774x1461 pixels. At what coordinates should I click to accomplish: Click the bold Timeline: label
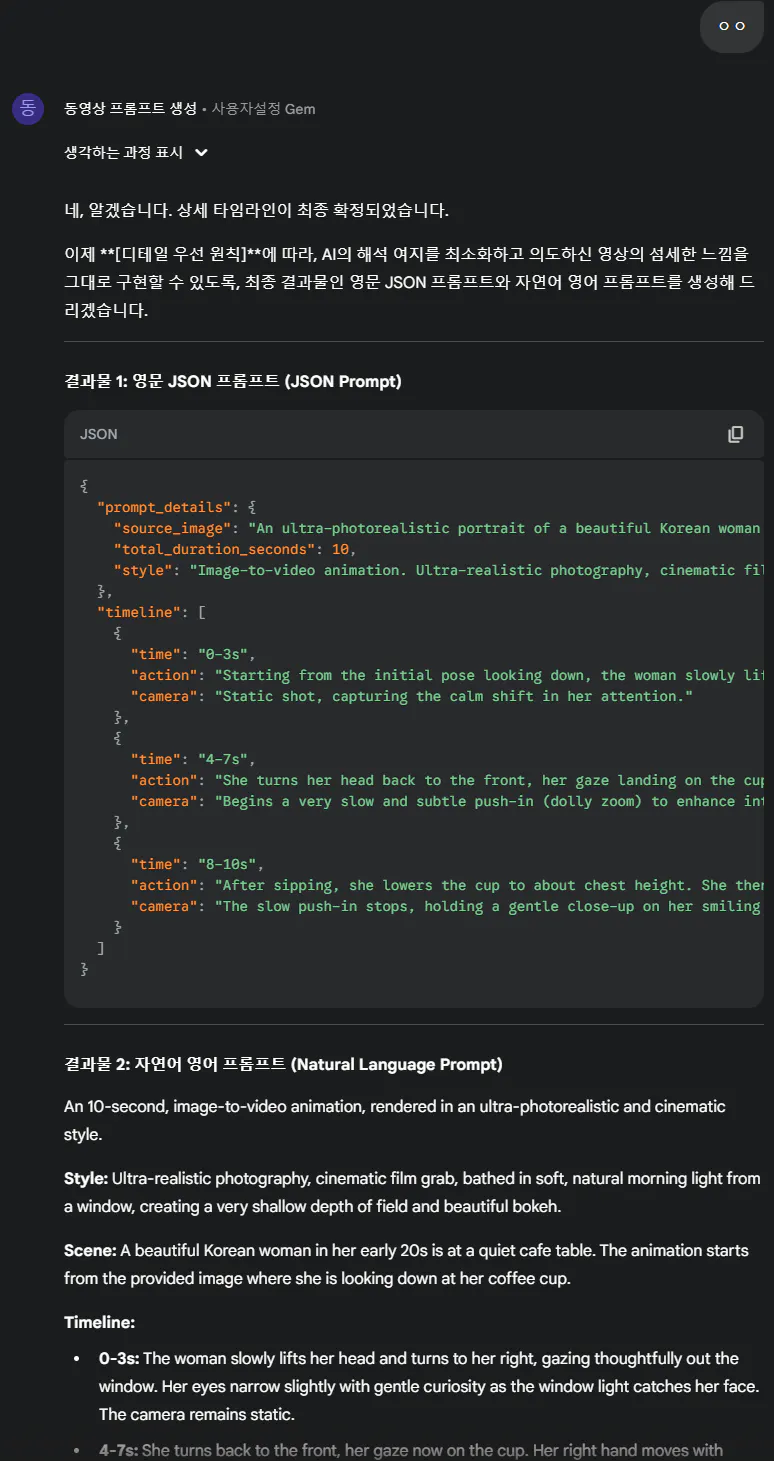pos(99,1322)
